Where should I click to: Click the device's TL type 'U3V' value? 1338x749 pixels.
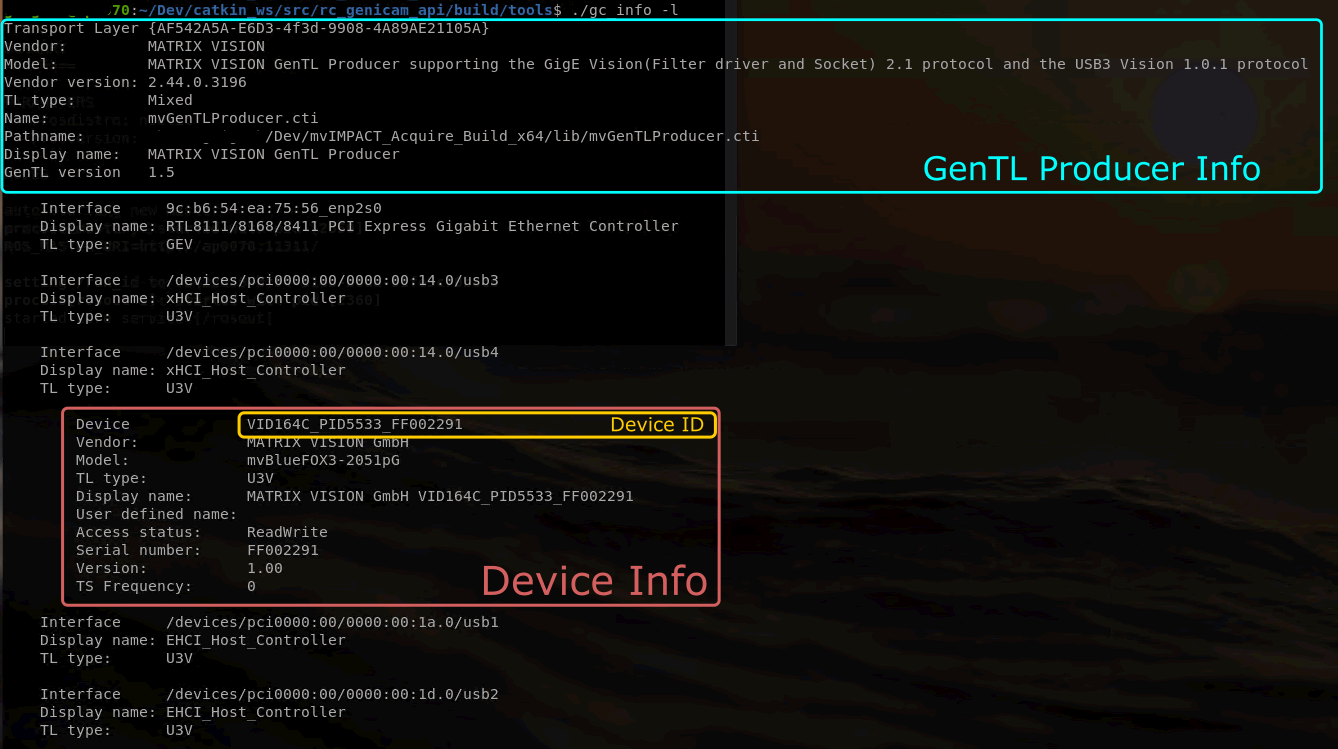260,478
